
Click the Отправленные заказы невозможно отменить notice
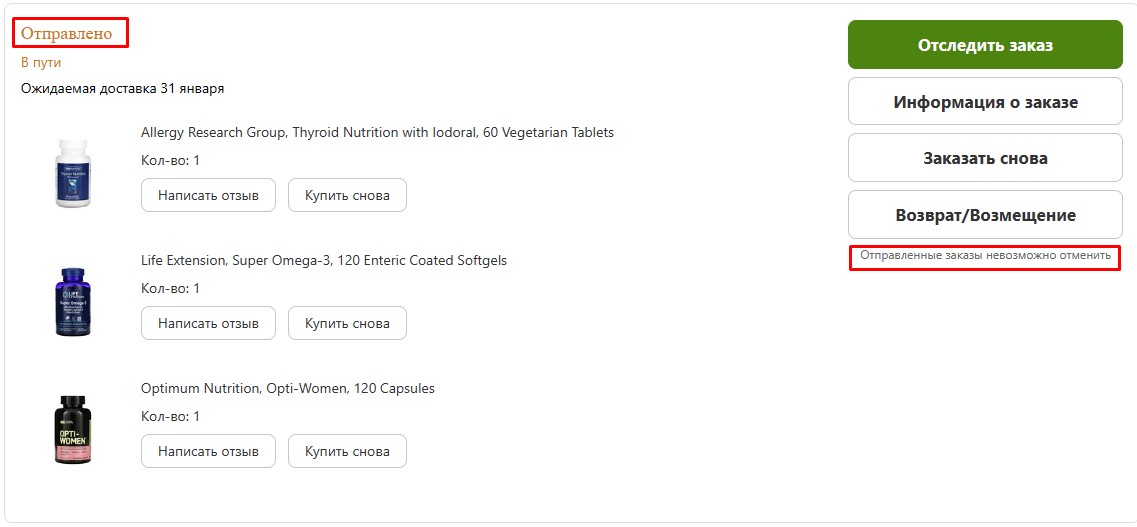(x=985, y=256)
